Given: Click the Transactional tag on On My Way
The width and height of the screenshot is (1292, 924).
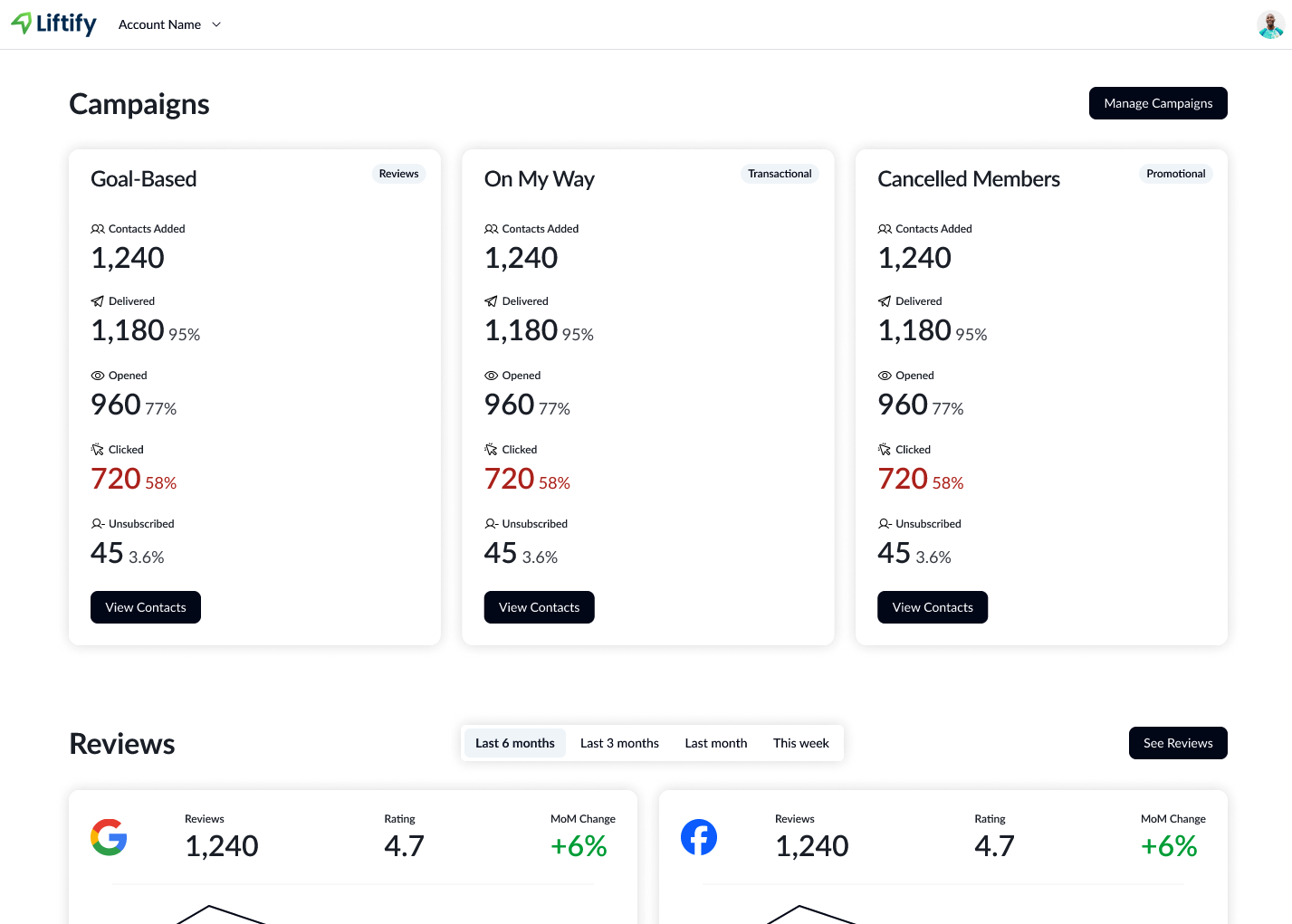Looking at the screenshot, I should click(780, 174).
